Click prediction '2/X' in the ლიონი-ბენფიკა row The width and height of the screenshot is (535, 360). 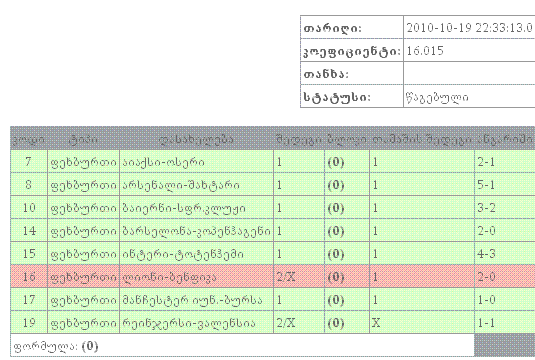coord(286,277)
